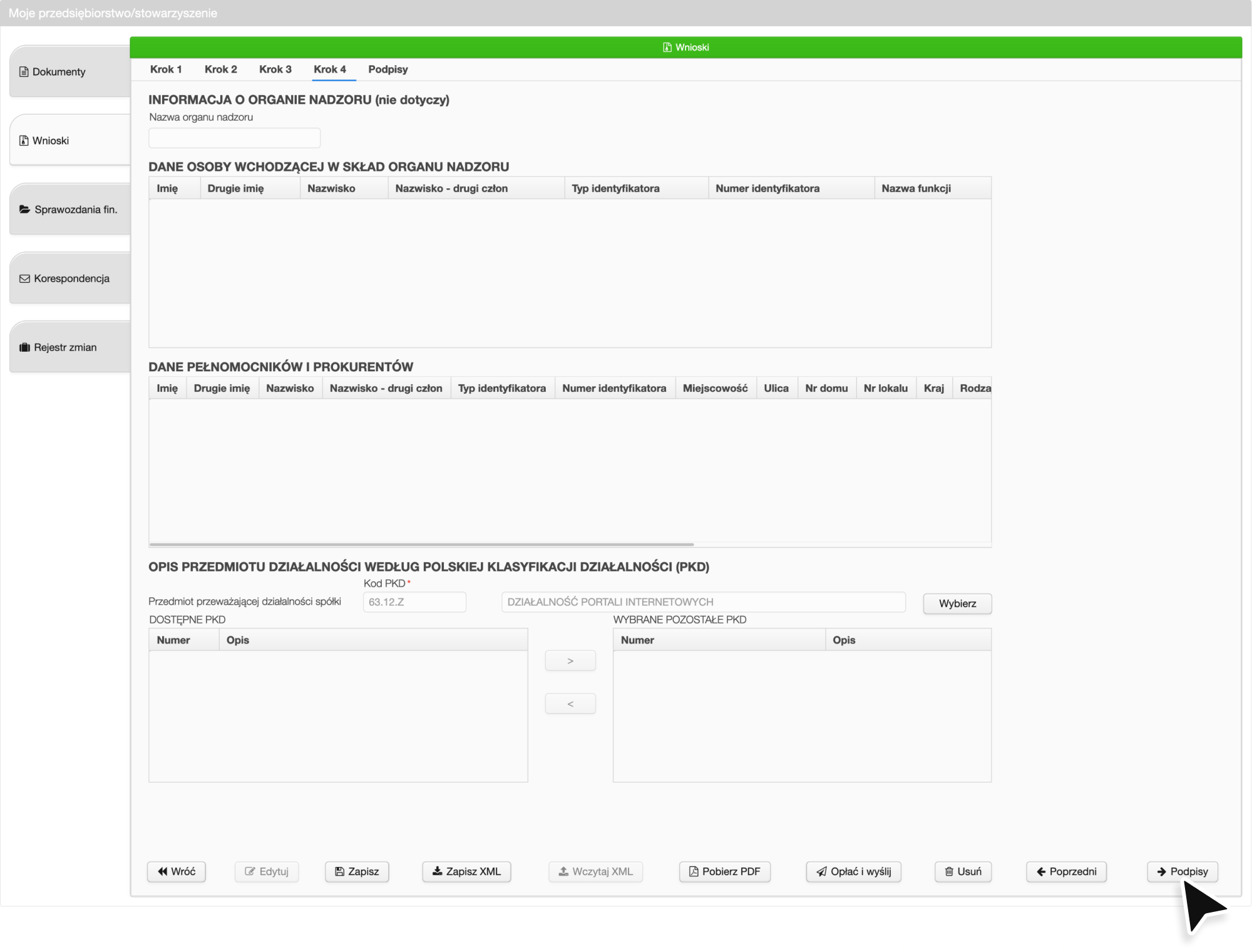Click the paper plane icon on Opłać i wyślij
The image size is (1252, 952).
822,871
